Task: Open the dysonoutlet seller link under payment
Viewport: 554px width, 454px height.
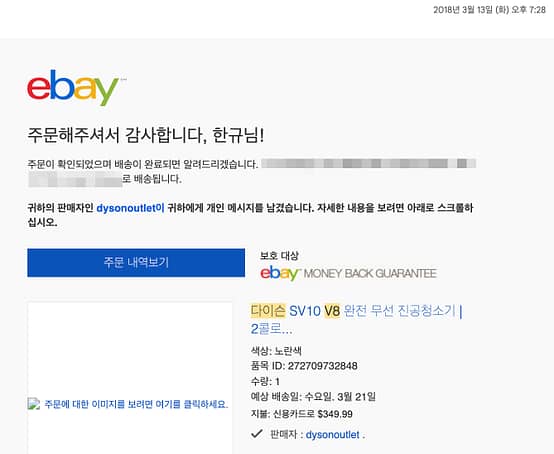Action: [x=332, y=435]
